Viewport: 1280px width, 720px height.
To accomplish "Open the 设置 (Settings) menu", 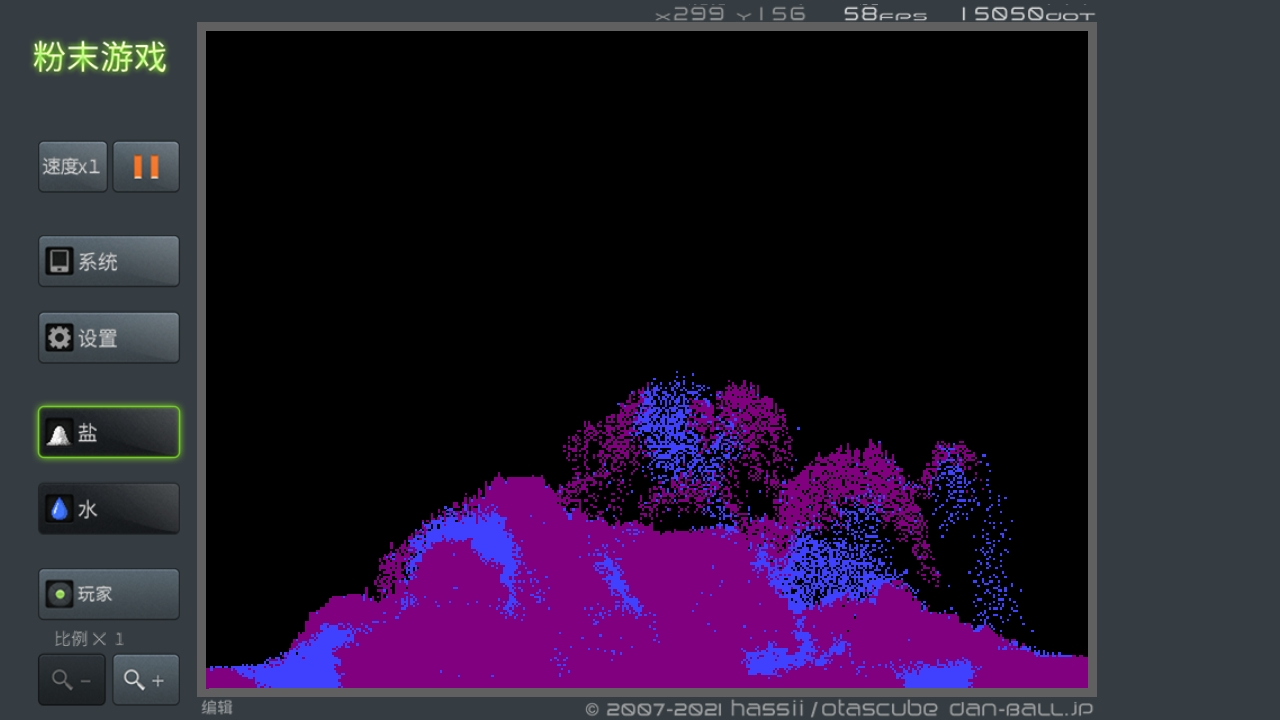I will [x=109, y=338].
